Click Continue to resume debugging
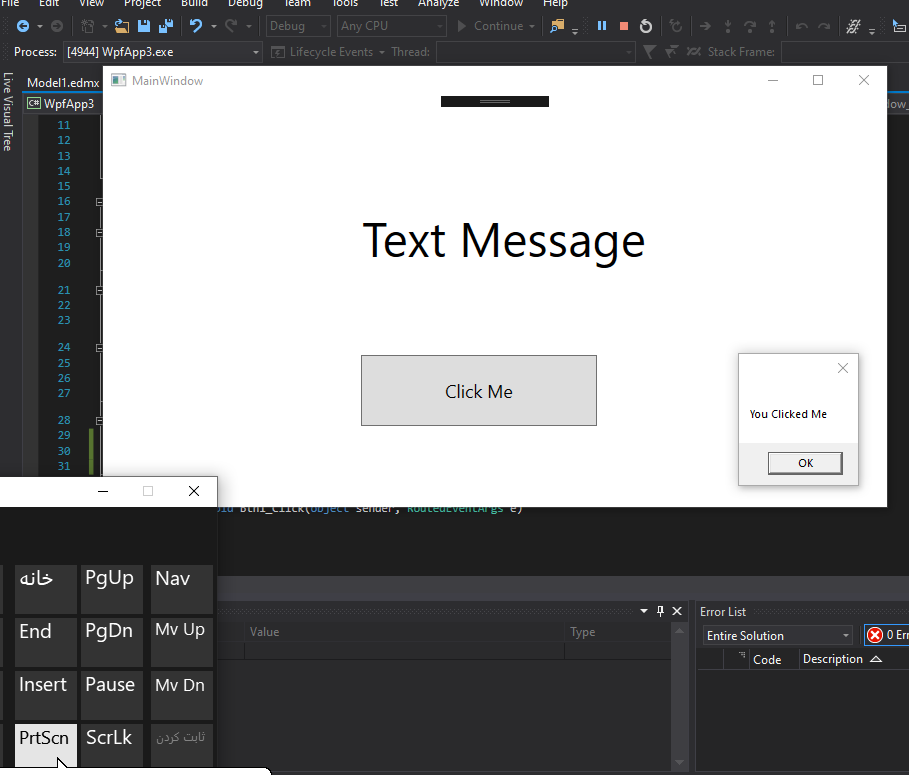 pyautogui.click(x=490, y=26)
